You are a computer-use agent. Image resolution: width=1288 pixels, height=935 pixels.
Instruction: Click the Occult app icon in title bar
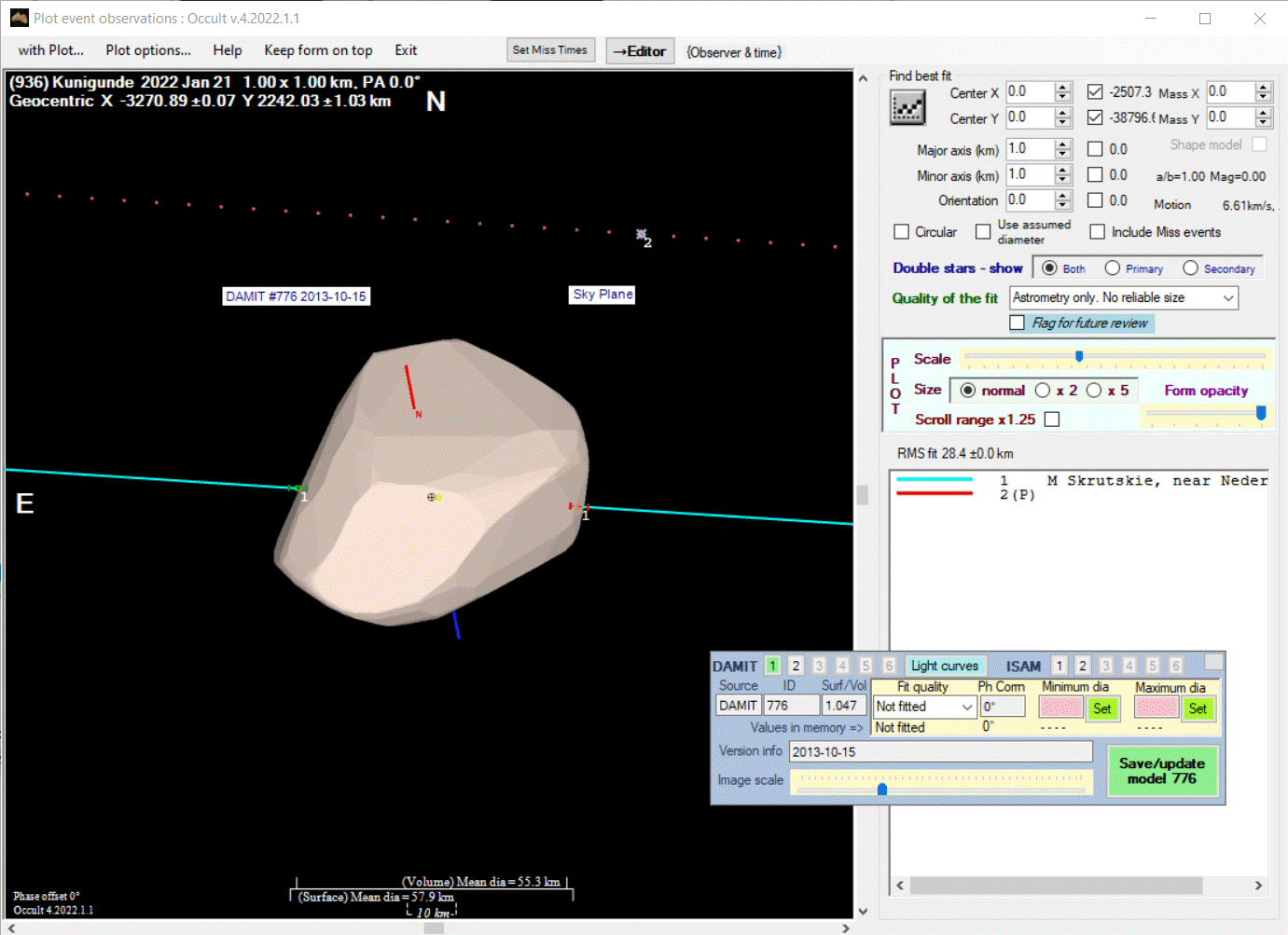[x=19, y=18]
